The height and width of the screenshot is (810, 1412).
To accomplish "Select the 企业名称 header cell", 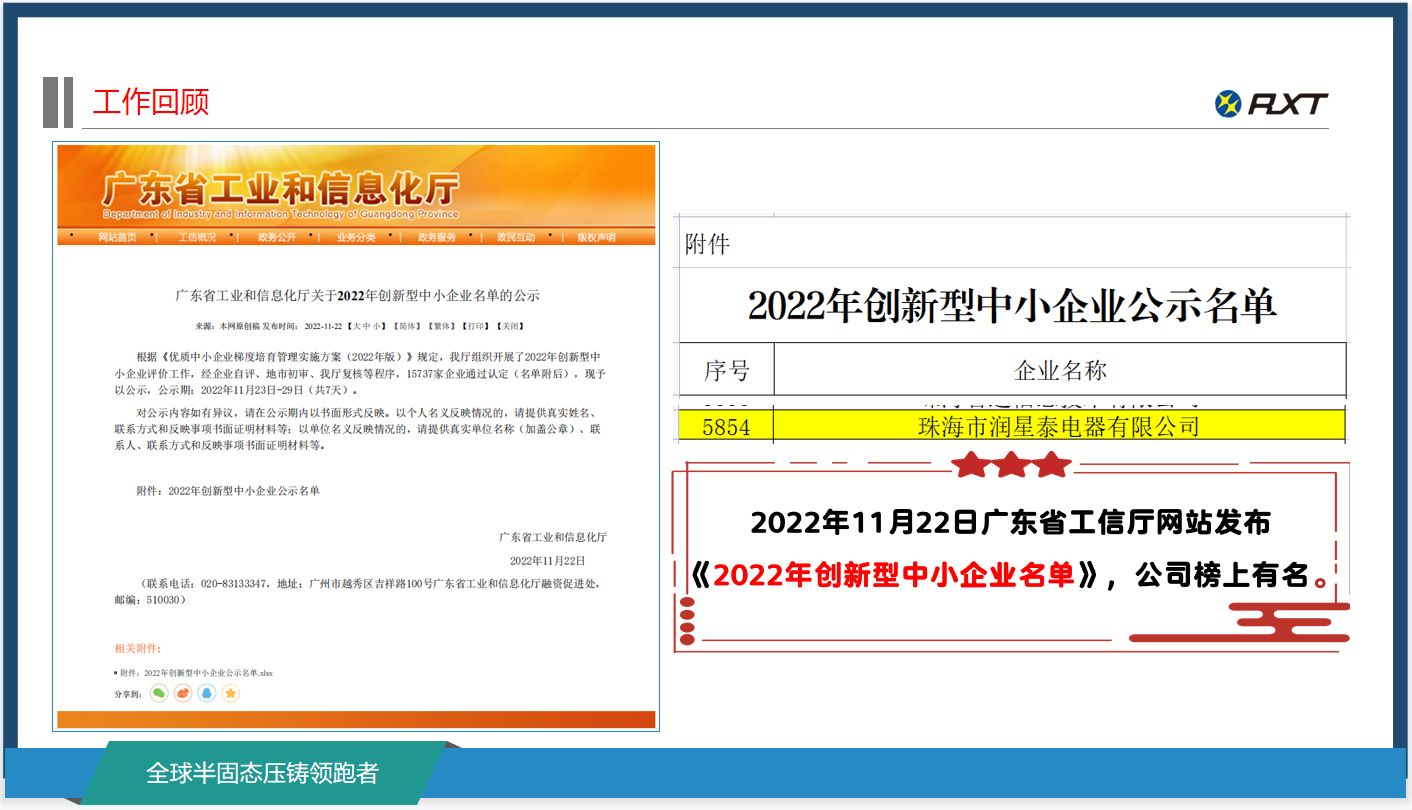I will [1060, 370].
